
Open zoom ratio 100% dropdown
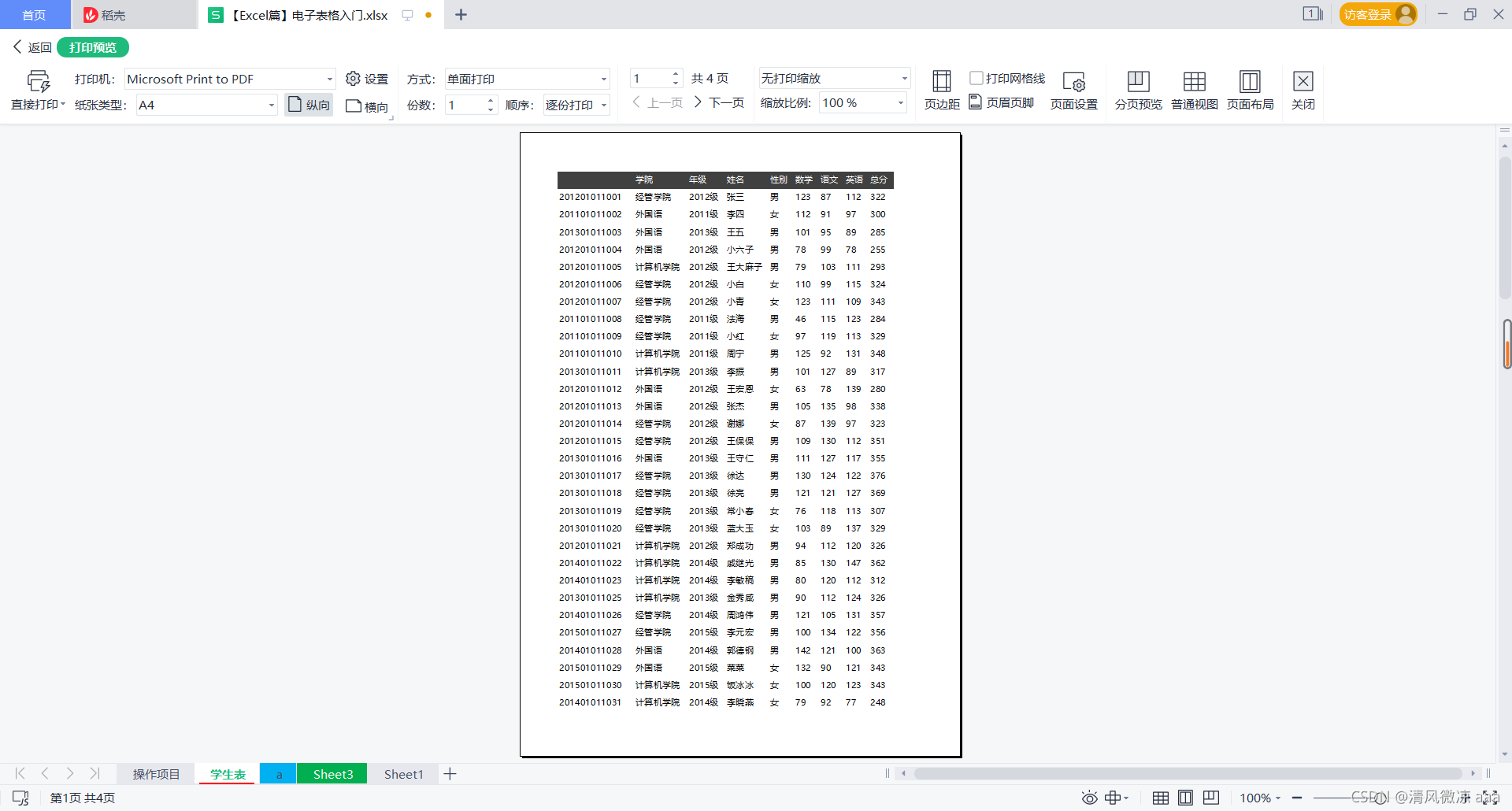point(901,103)
